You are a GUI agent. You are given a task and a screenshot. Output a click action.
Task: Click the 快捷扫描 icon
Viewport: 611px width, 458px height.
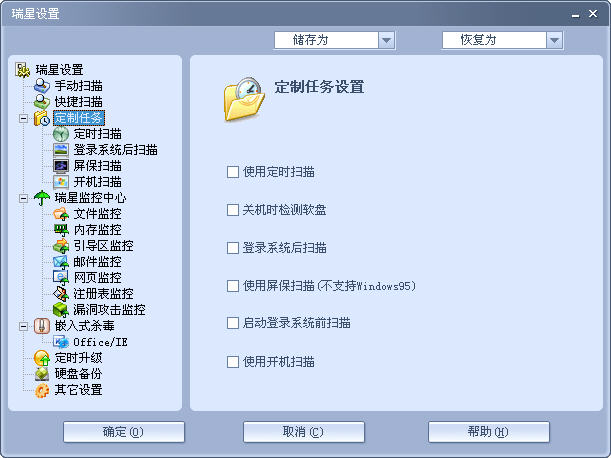pos(42,102)
